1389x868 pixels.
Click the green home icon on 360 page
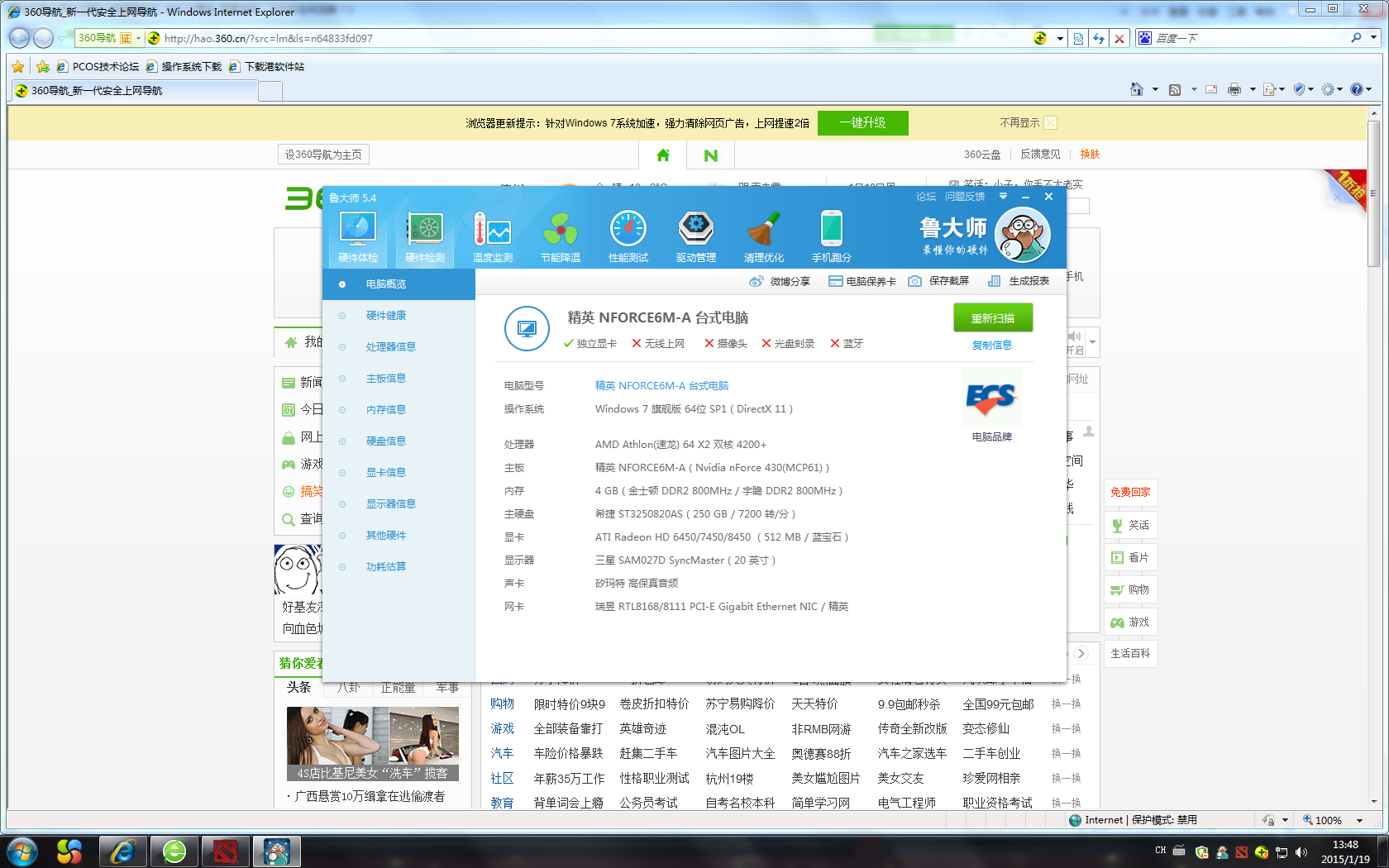tap(663, 155)
